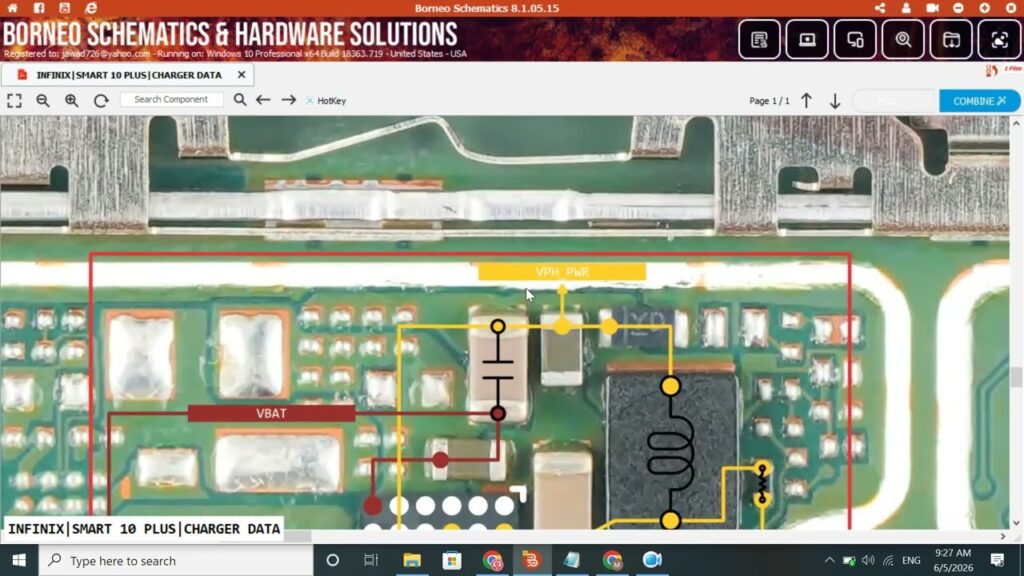Open the user account icon
Screen dimensions: 1024x576
[x=906, y=8]
